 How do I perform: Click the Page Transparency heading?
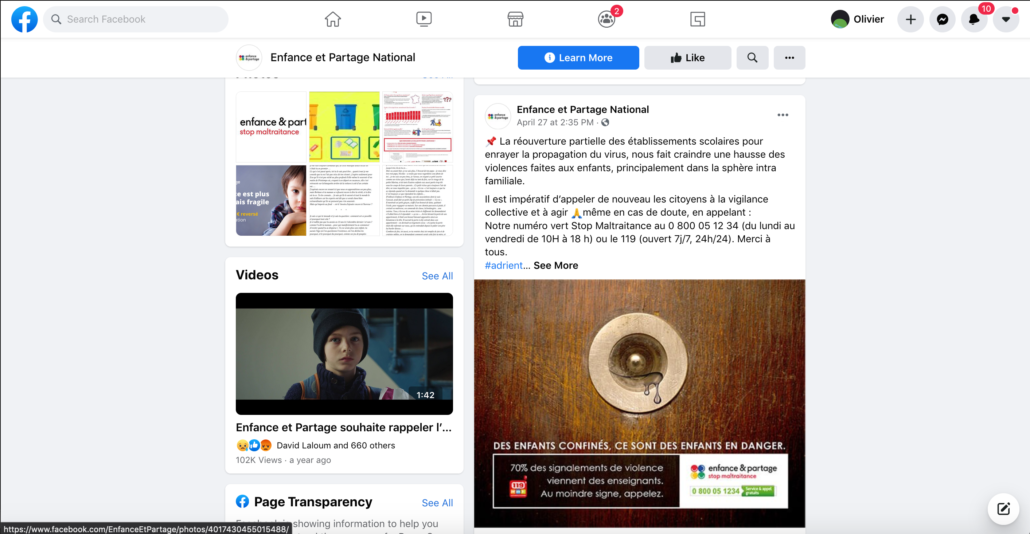(313, 502)
